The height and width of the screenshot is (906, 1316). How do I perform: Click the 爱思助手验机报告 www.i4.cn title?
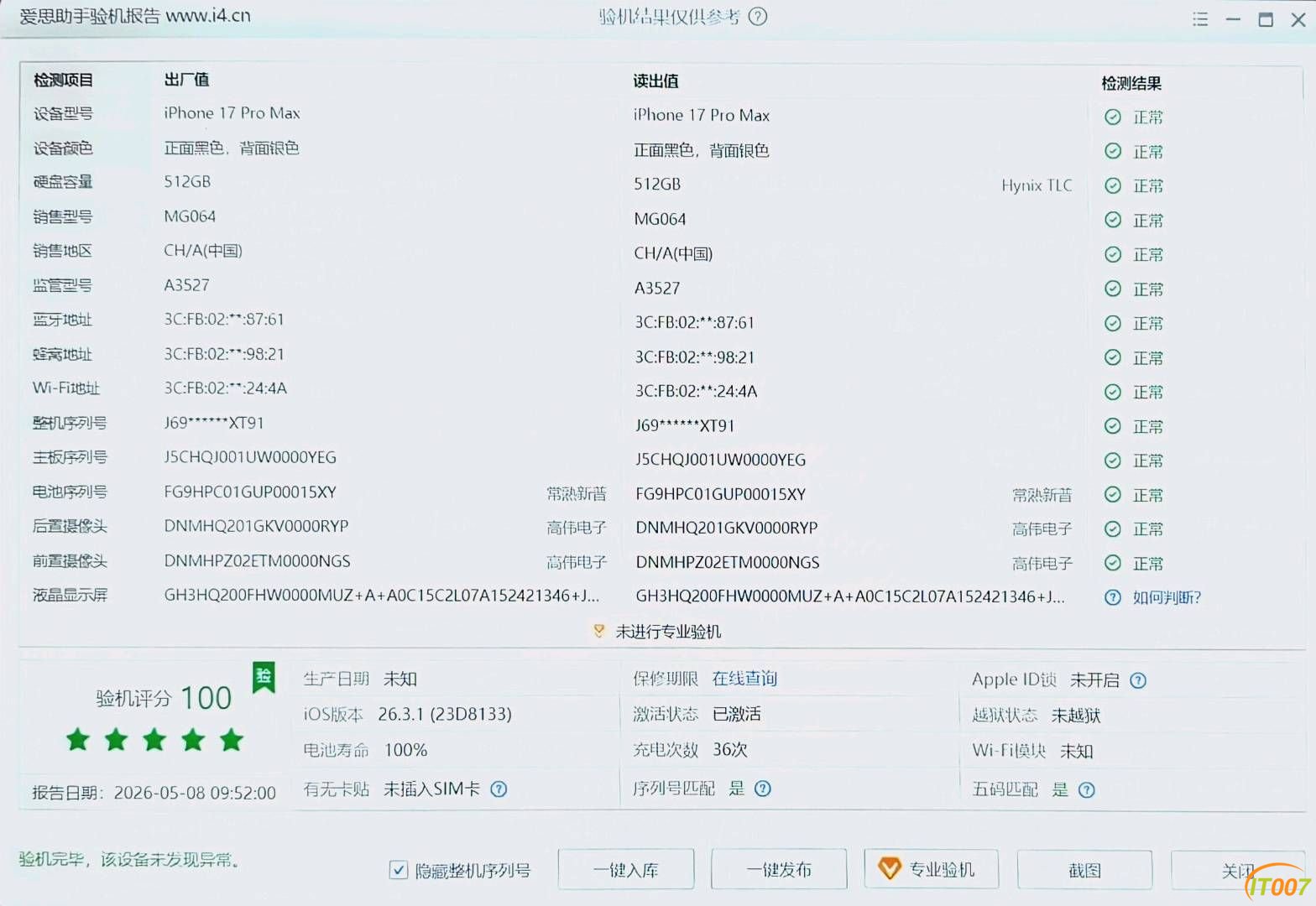coord(135,16)
